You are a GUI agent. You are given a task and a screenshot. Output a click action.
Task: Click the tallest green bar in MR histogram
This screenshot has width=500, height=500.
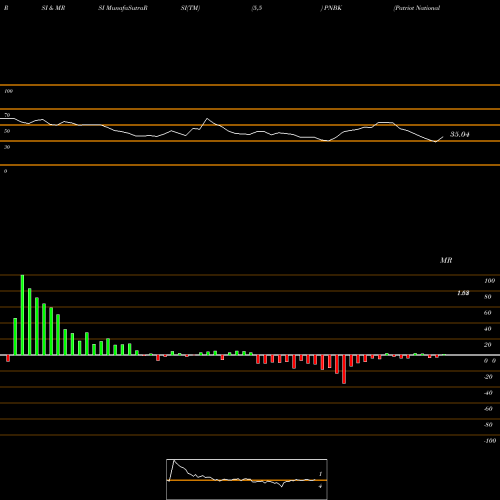pyautogui.click(x=22, y=315)
